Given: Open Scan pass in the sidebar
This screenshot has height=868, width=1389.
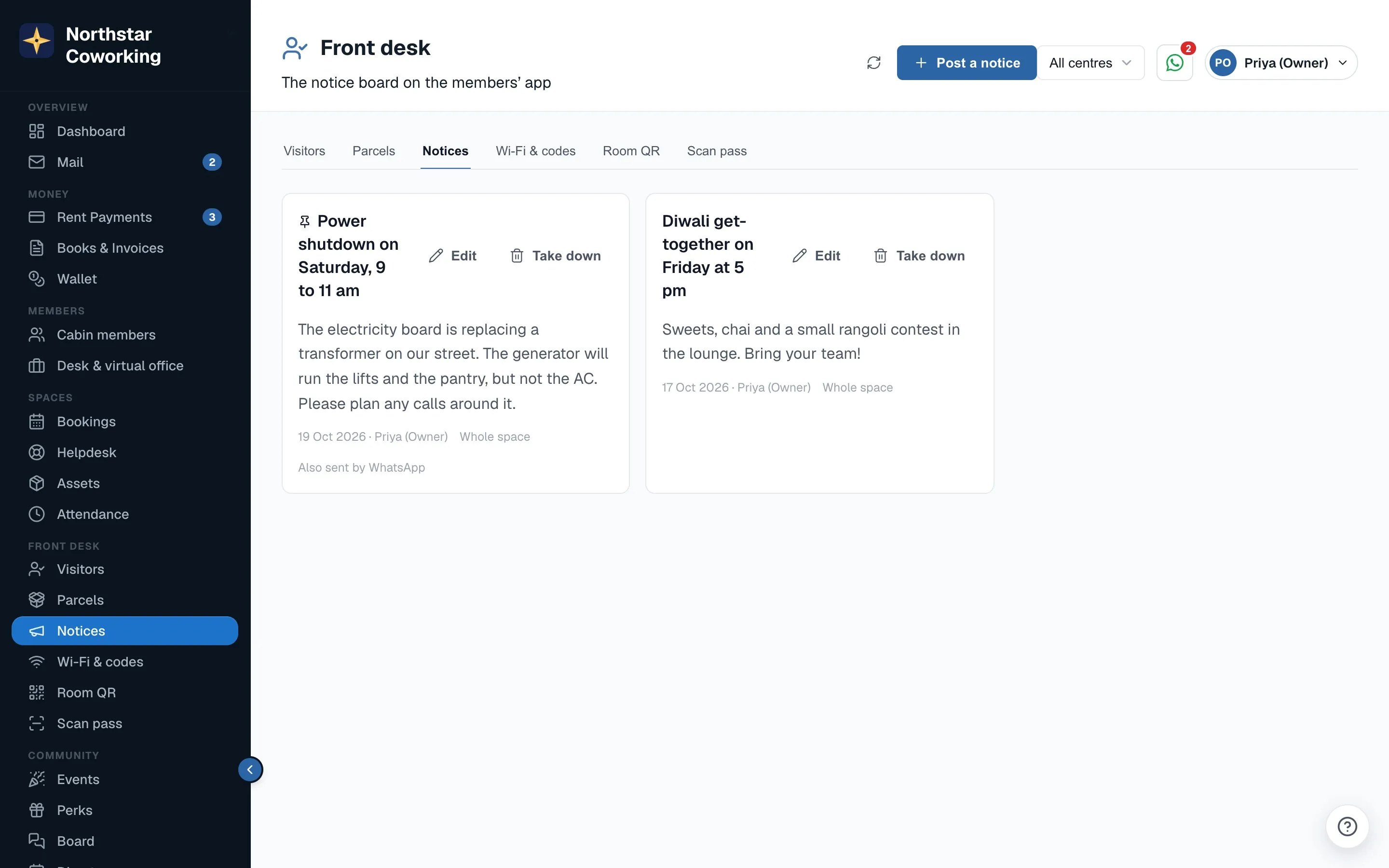Looking at the screenshot, I should tap(124, 724).
